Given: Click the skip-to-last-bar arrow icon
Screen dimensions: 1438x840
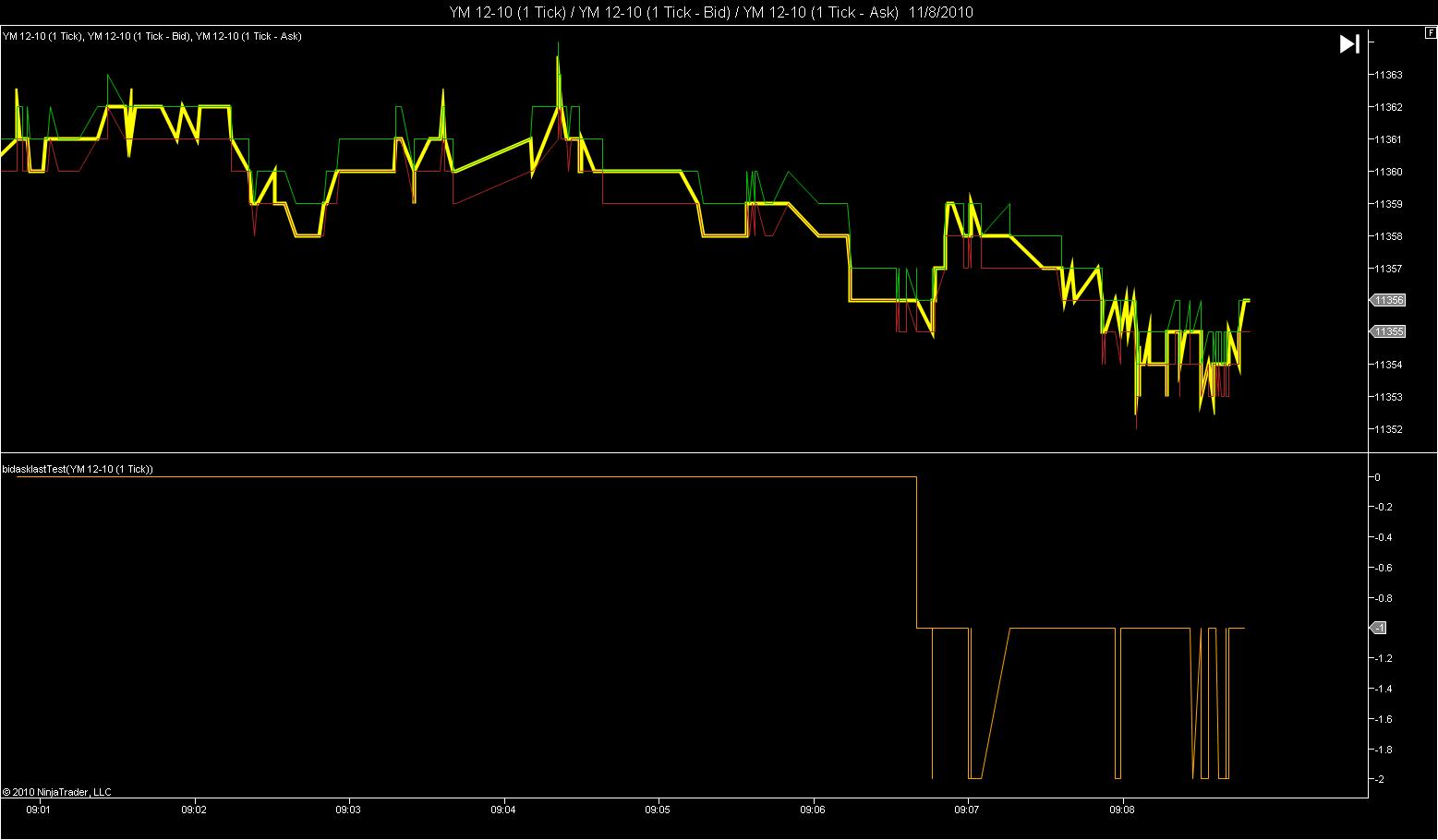Looking at the screenshot, I should 1349,43.
